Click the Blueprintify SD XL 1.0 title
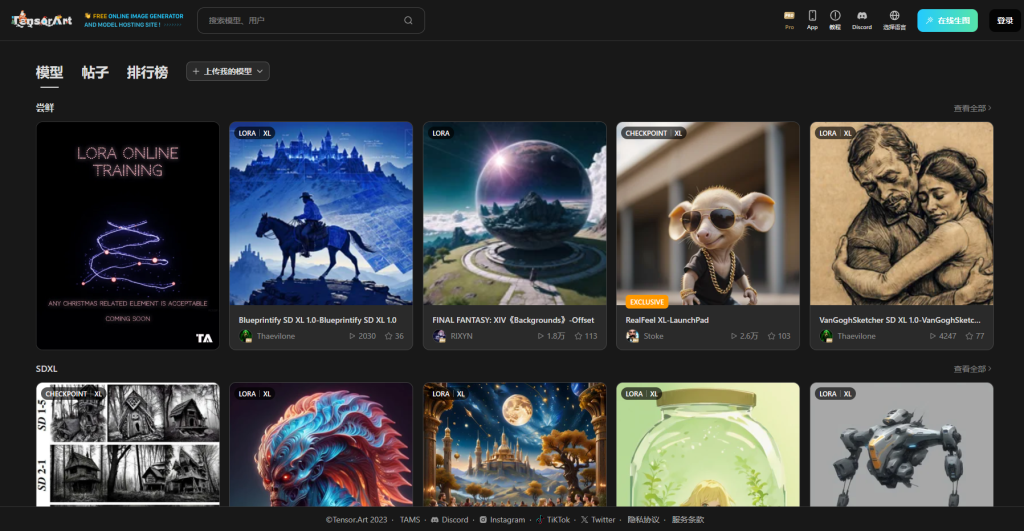 click(317, 320)
